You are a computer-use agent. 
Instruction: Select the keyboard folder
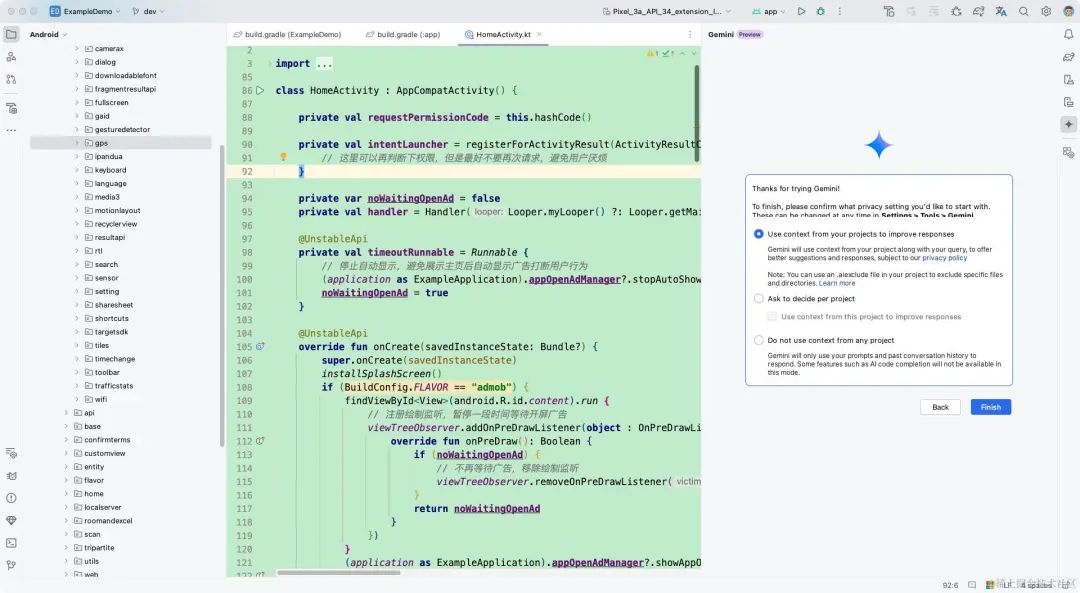click(110, 170)
